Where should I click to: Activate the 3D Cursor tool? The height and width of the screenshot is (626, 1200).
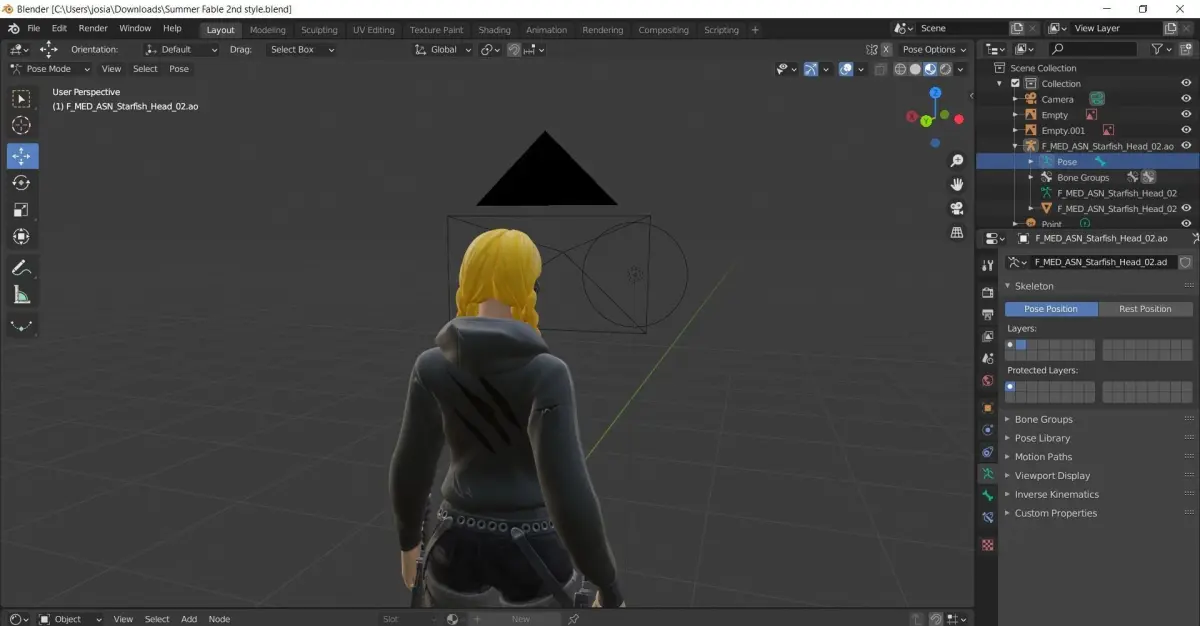point(22,126)
